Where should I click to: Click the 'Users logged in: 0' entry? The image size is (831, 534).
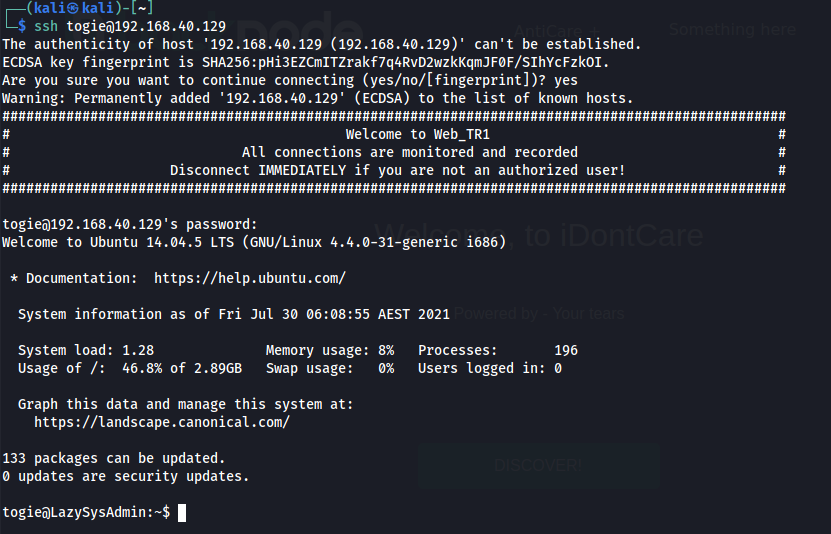point(489,368)
